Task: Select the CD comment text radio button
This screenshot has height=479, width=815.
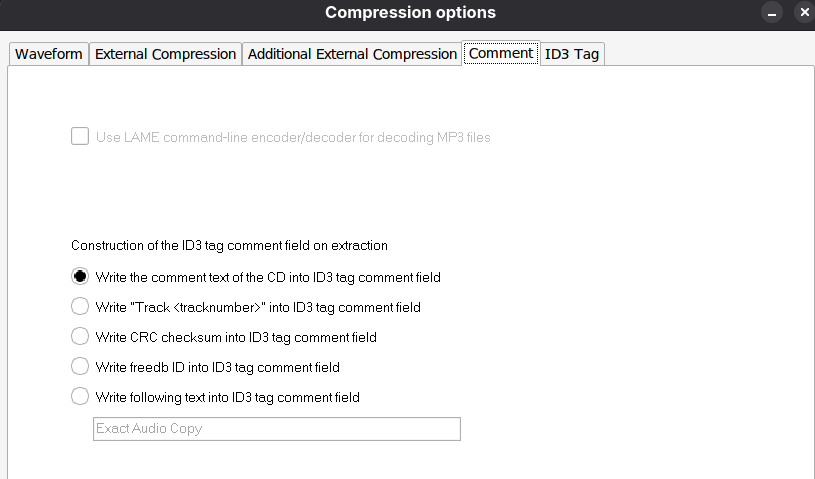Action: 80,277
